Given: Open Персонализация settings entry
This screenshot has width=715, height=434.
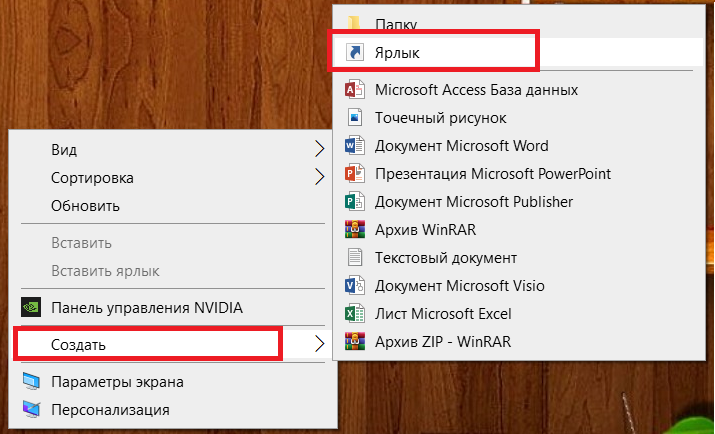Looking at the screenshot, I should pyautogui.click(x=173, y=410).
